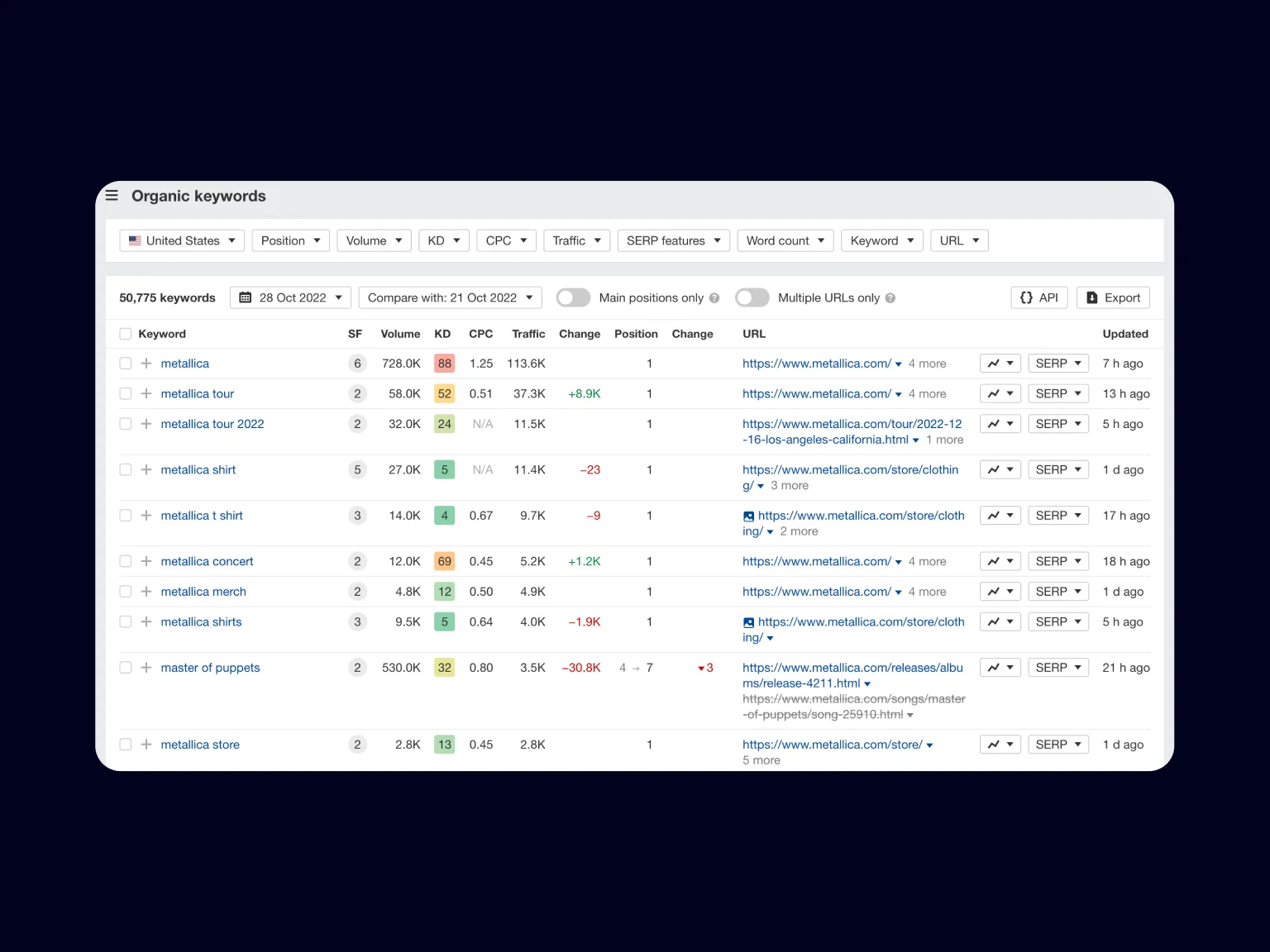Open the master of puppets keyword link
Screen dimensions: 1270x952
pyautogui.click(x=210, y=668)
